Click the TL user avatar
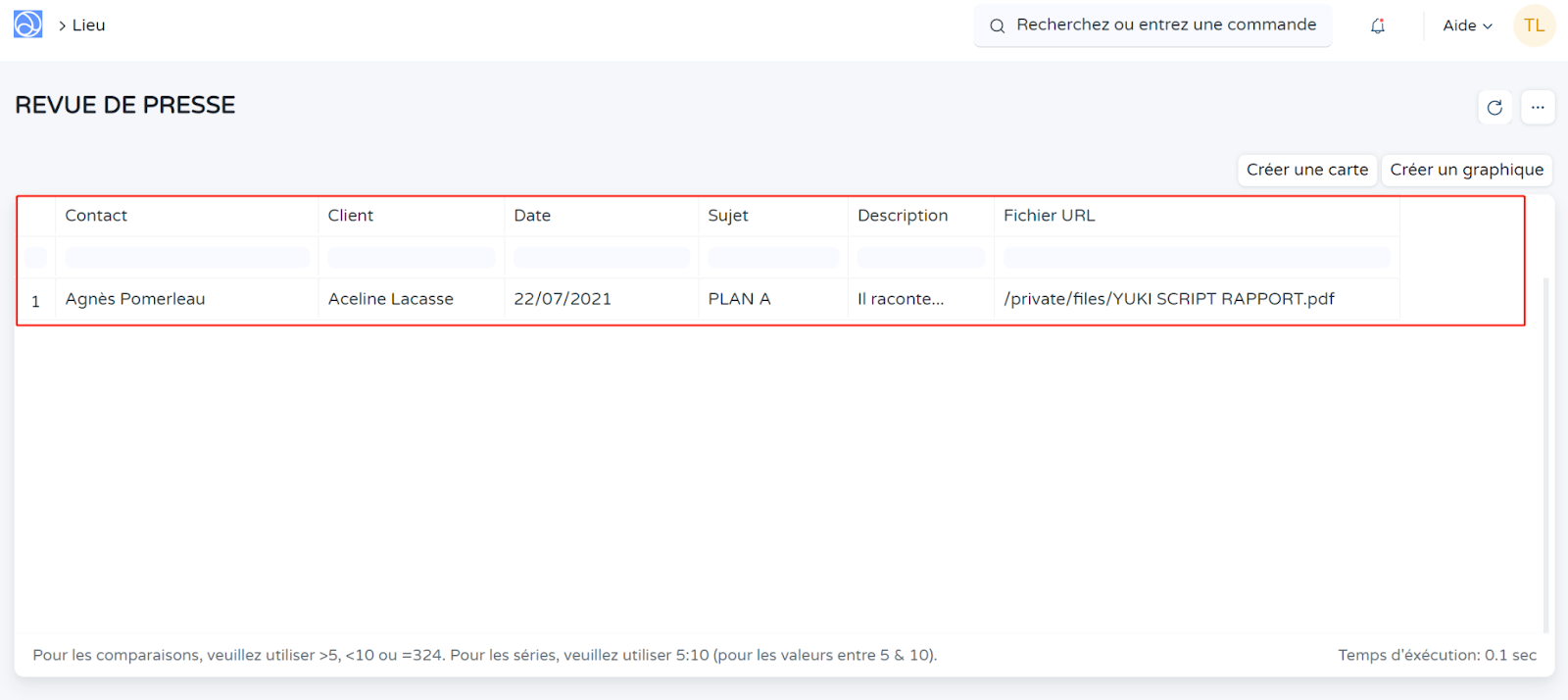1568x700 pixels. [1534, 25]
